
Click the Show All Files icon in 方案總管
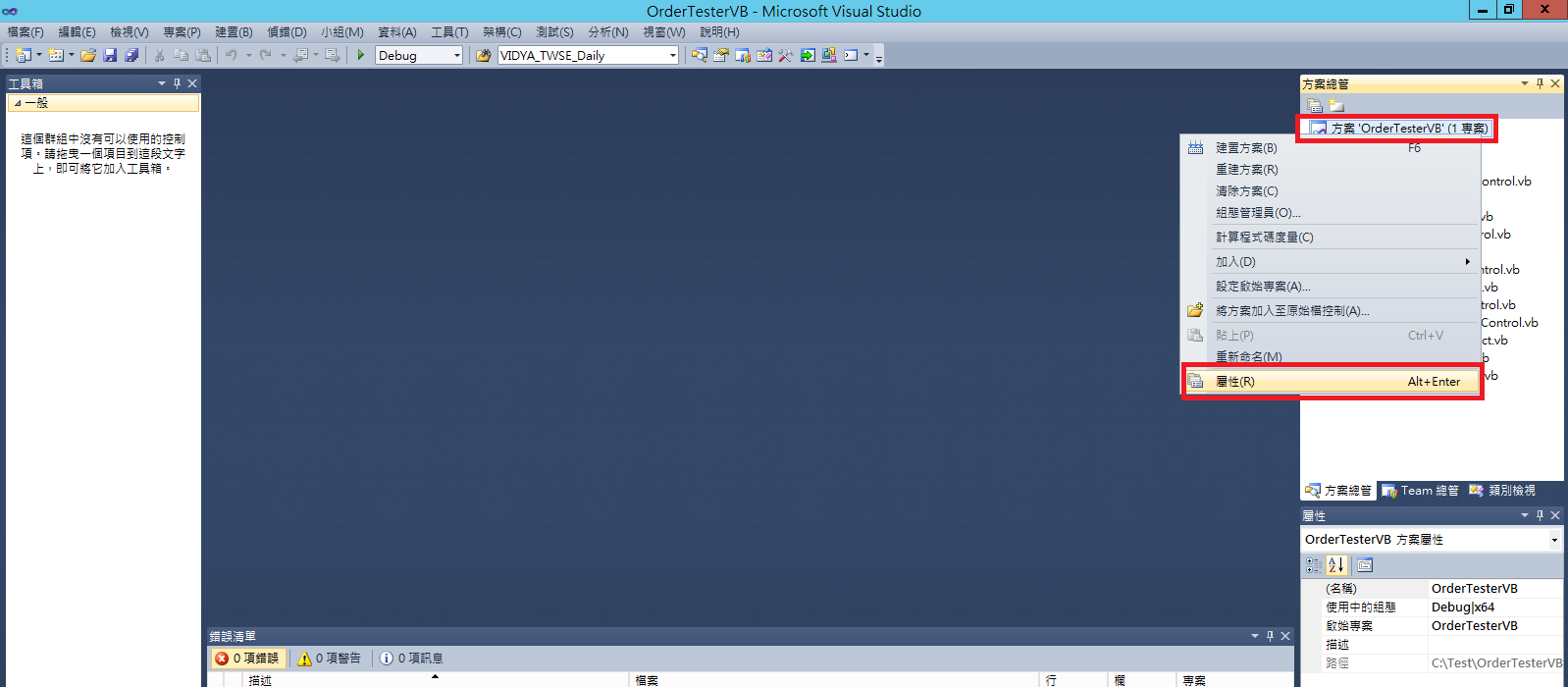(x=1315, y=105)
